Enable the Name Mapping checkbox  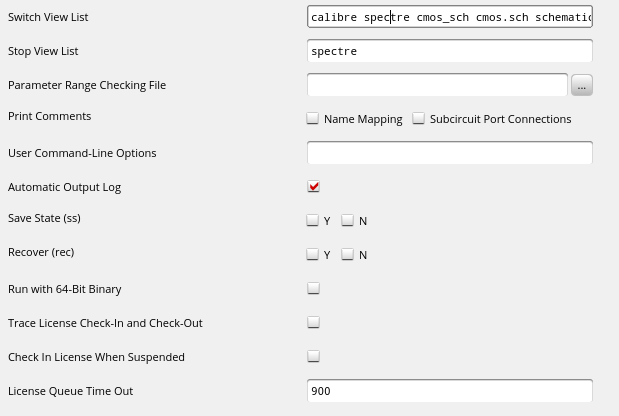tap(313, 119)
